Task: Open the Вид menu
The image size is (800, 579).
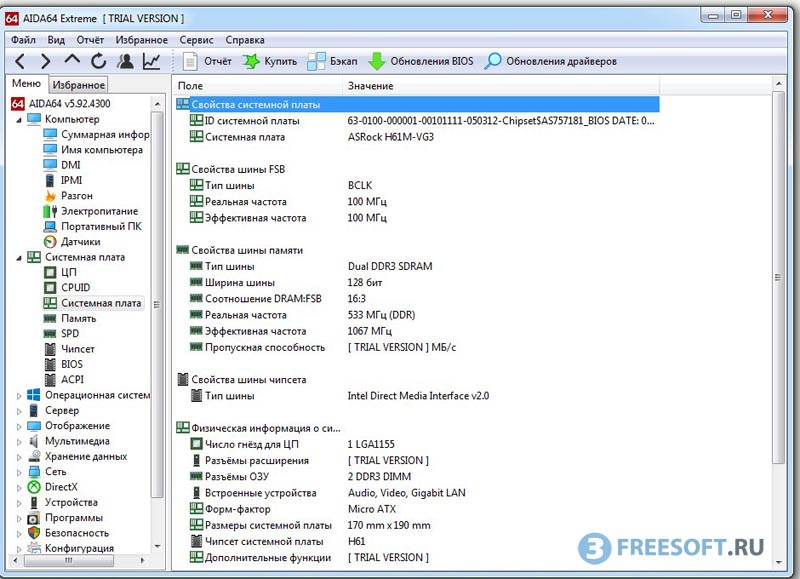Action: pos(56,40)
